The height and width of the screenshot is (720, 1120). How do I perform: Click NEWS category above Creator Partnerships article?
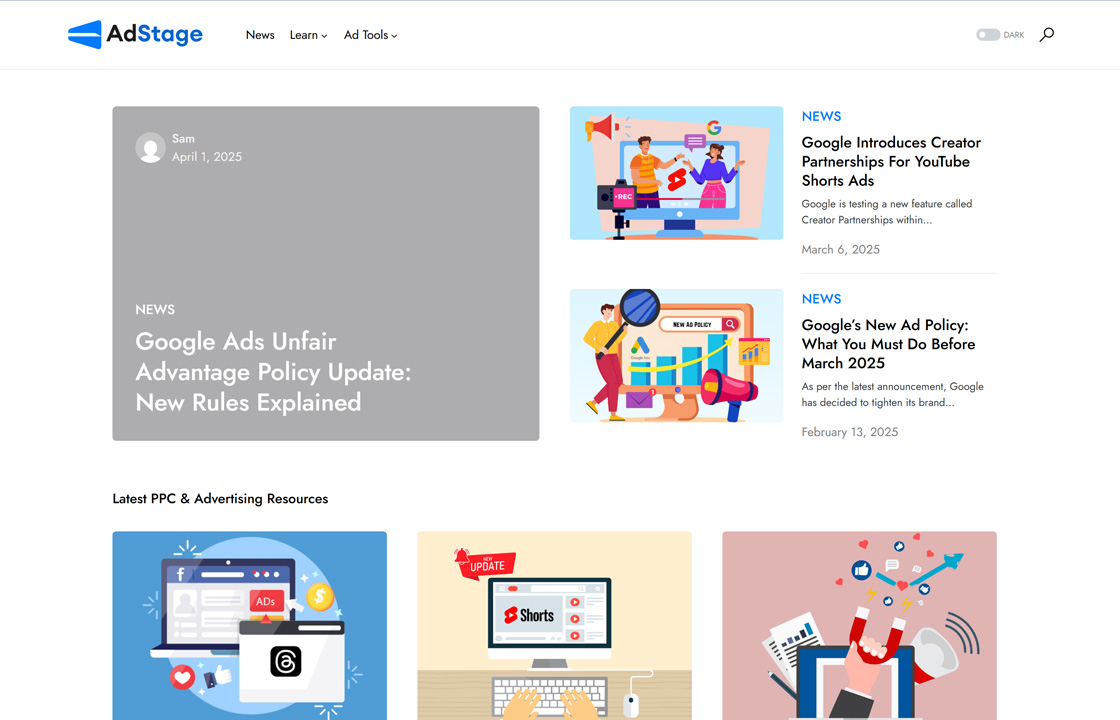[821, 116]
